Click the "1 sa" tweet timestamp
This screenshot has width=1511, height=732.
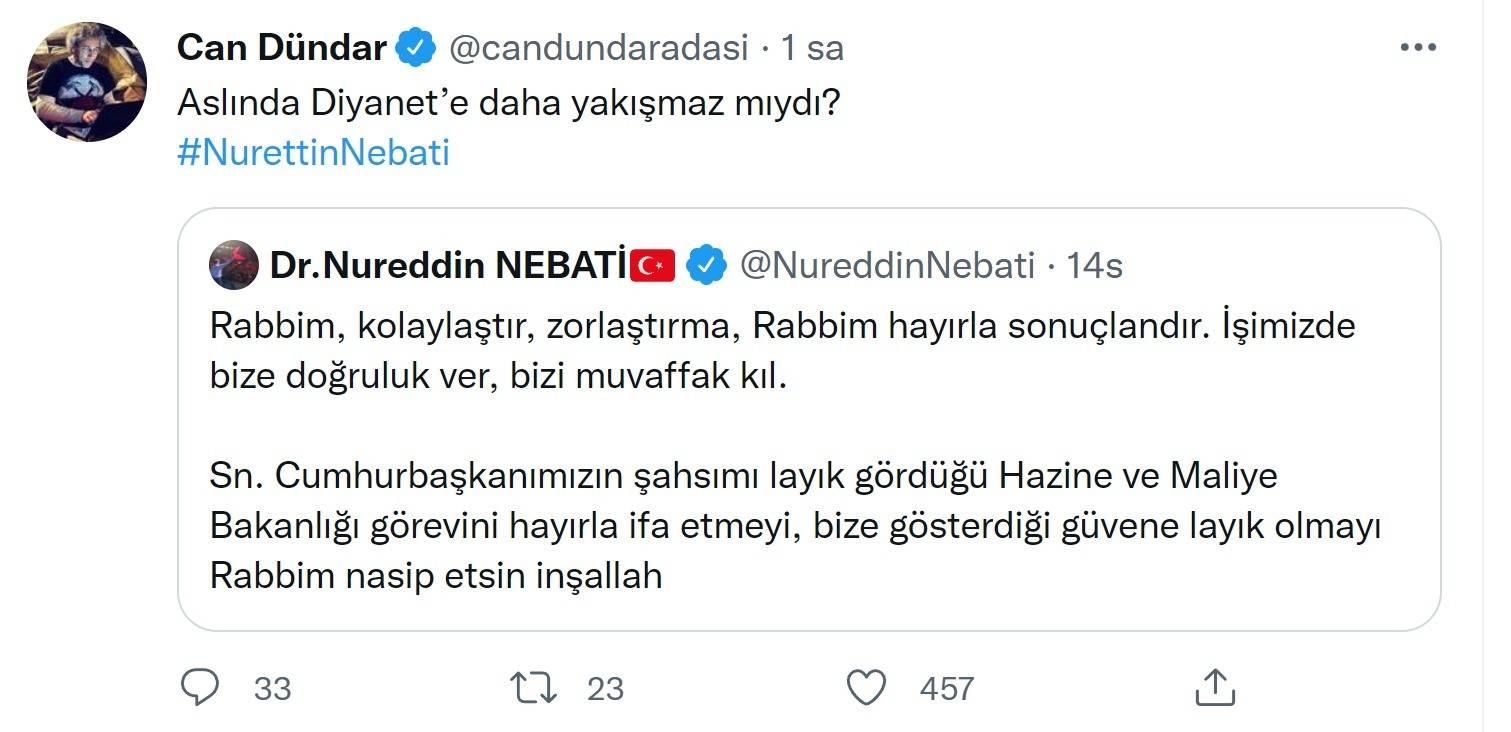pyautogui.click(x=812, y=48)
